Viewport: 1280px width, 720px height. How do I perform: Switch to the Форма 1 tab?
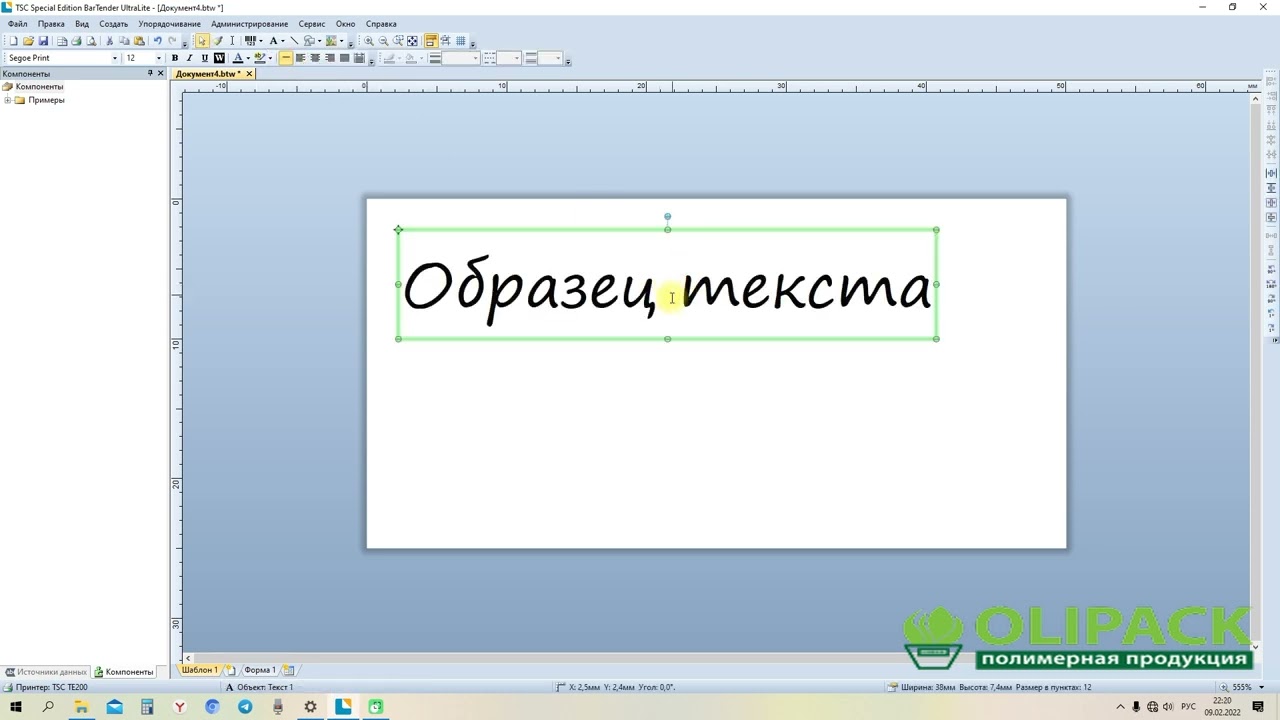click(259, 670)
